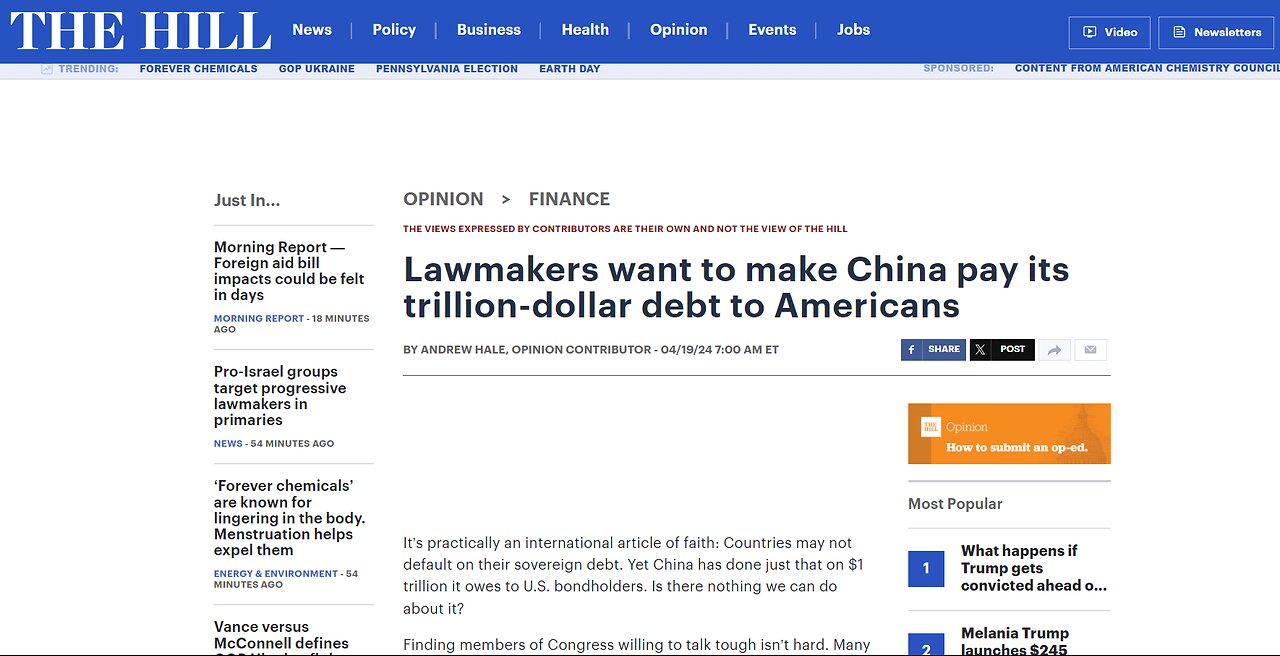1280x656 pixels.
Task: Click the article headline about China debt
Action: pos(736,287)
